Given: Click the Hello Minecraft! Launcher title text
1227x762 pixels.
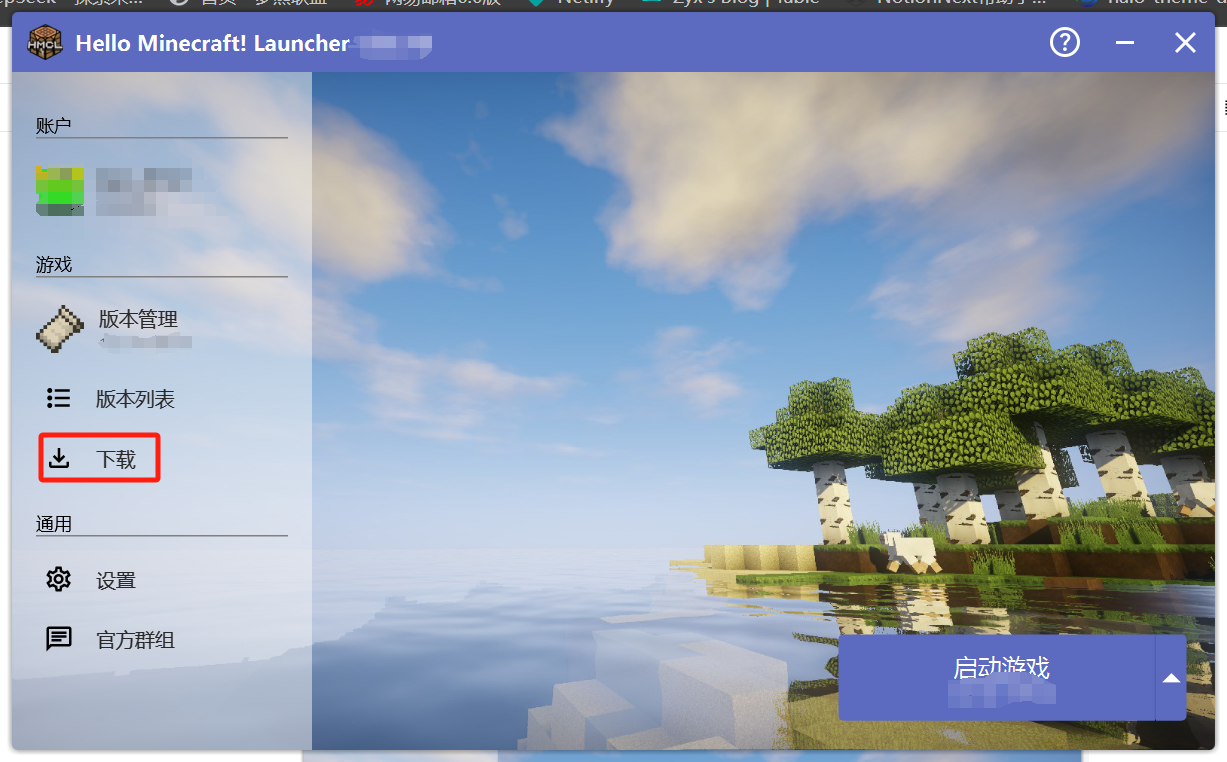Looking at the screenshot, I should [x=212, y=43].
